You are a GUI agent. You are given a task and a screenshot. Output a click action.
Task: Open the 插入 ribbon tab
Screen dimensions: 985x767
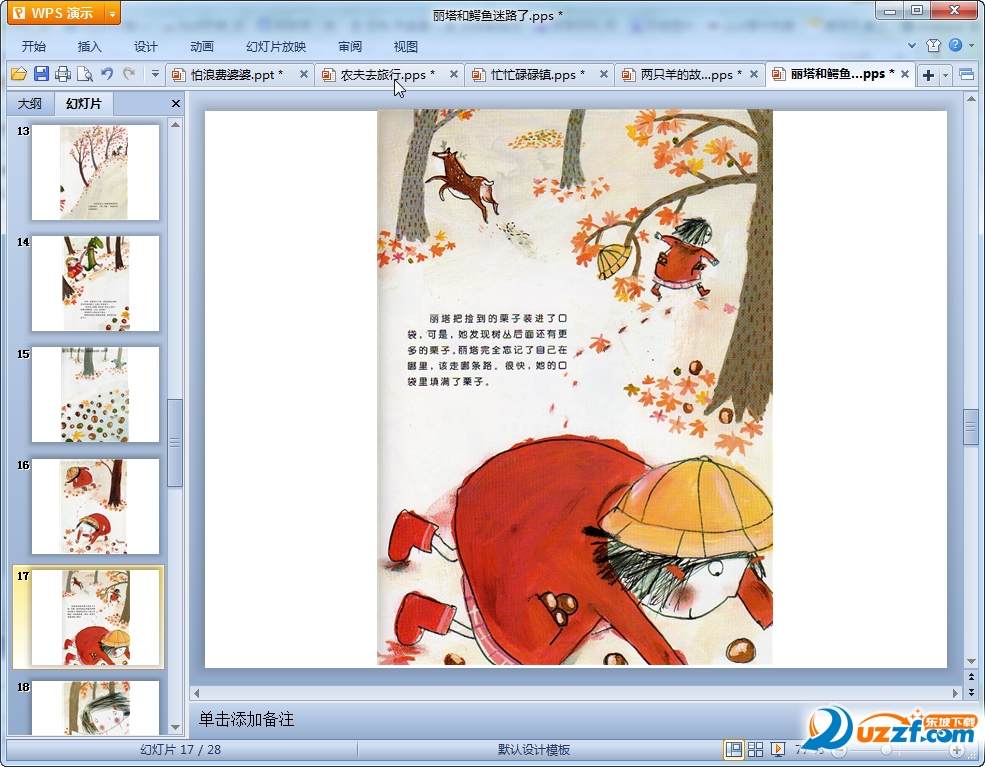coord(89,46)
